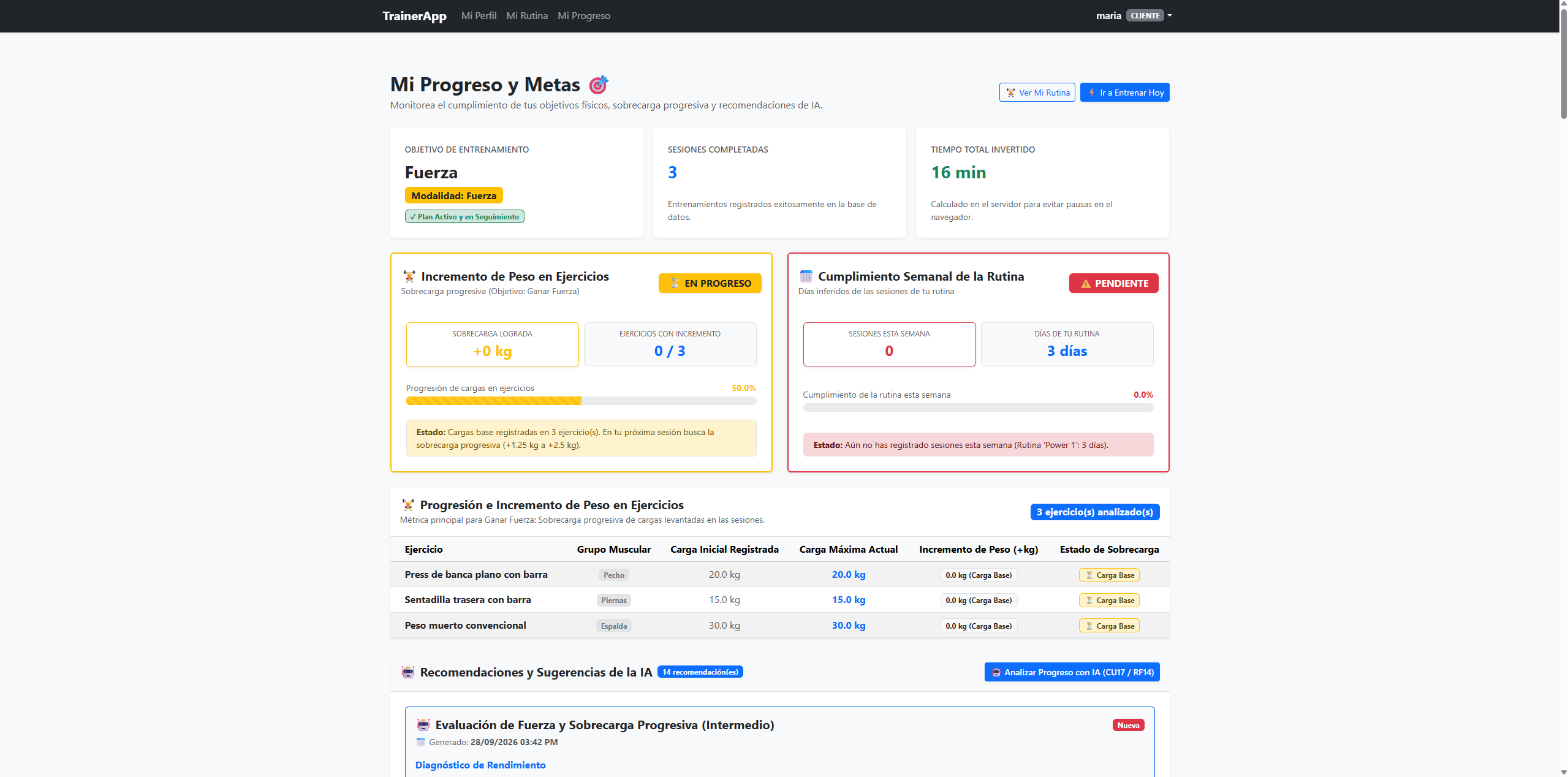1568x777 pixels.
Task: Click the hourglass icon in EN PROGRESO badge
Action: (x=675, y=283)
